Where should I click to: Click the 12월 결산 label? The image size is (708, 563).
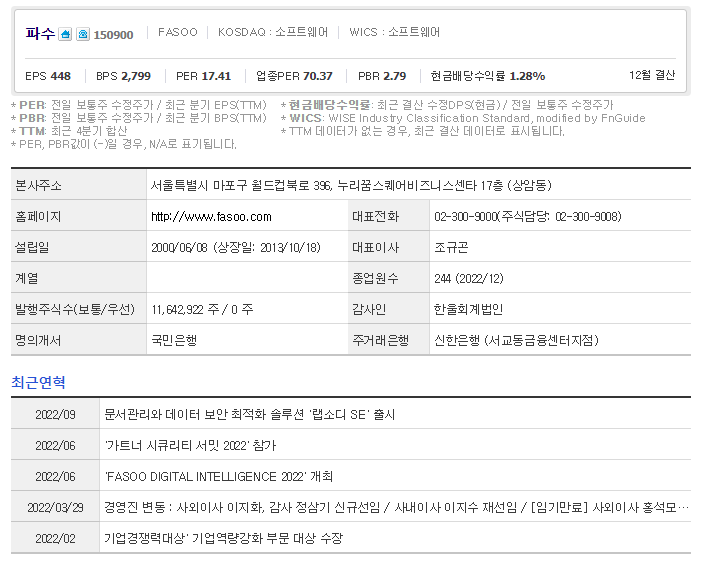point(652,75)
